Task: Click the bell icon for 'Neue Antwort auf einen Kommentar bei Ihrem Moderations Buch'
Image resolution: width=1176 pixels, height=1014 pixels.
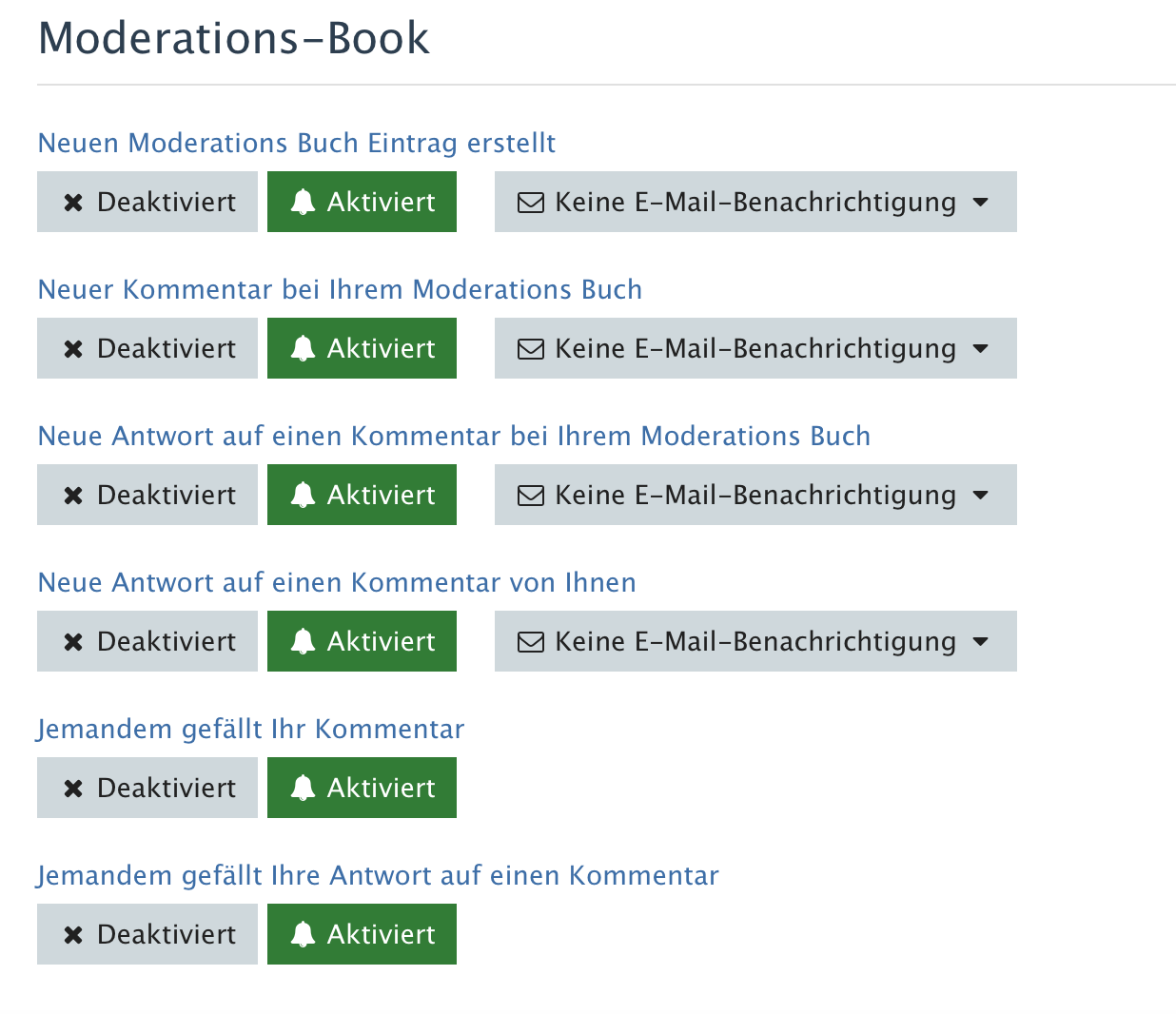Action: (x=303, y=495)
